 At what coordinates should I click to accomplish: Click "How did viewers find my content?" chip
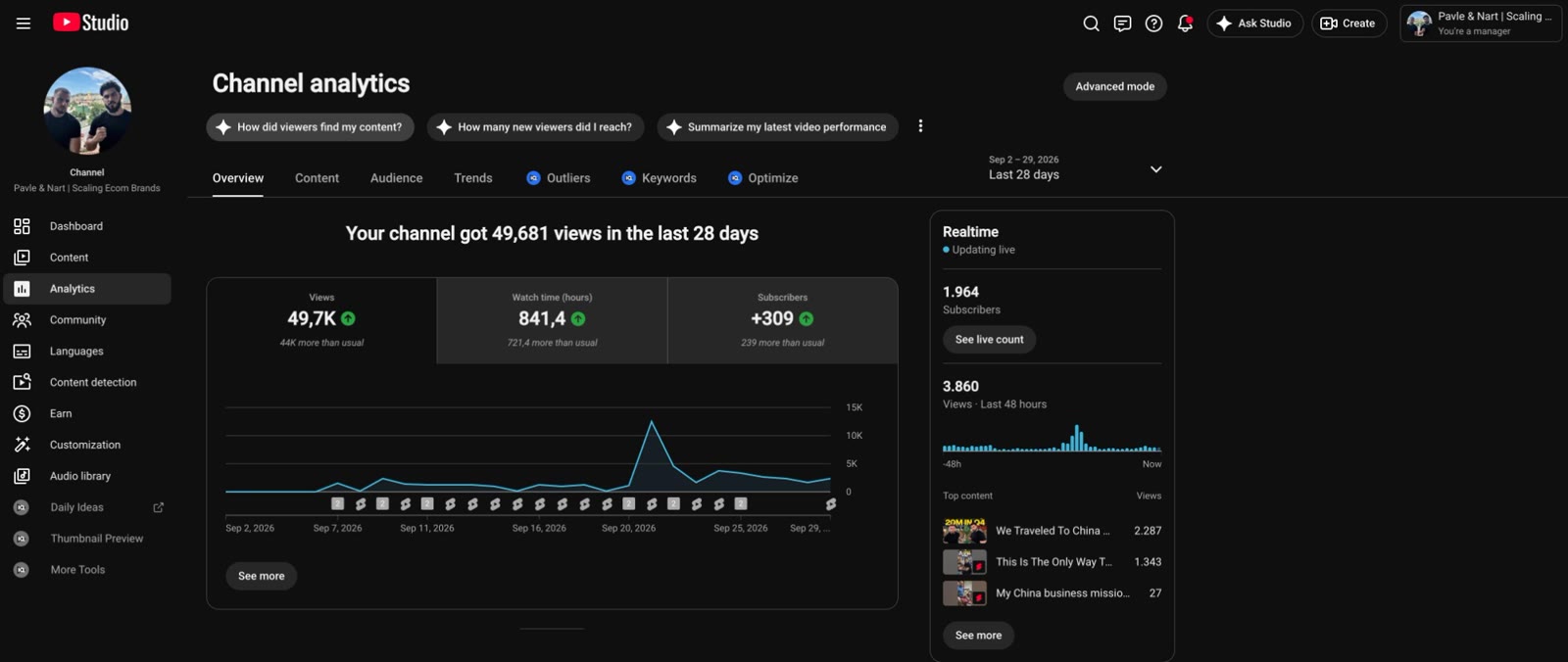[310, 127]
